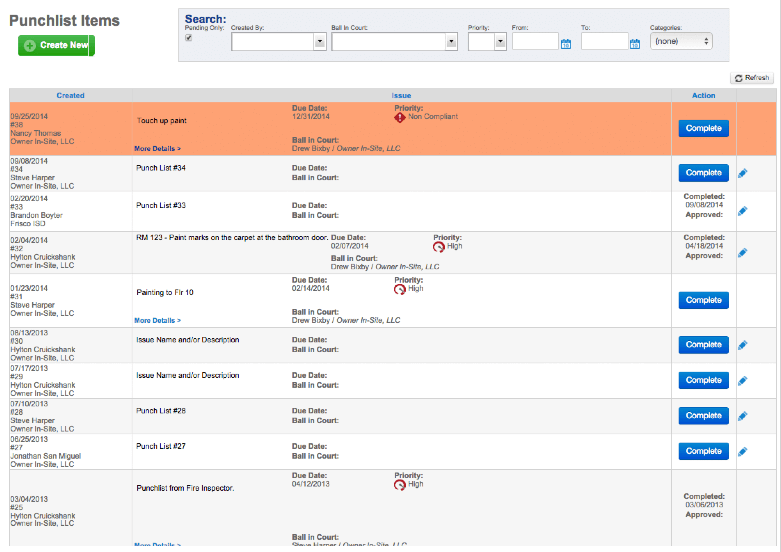Click Brandon Boyter creator name
Screen dimensions: 781x552
[36, 215]
